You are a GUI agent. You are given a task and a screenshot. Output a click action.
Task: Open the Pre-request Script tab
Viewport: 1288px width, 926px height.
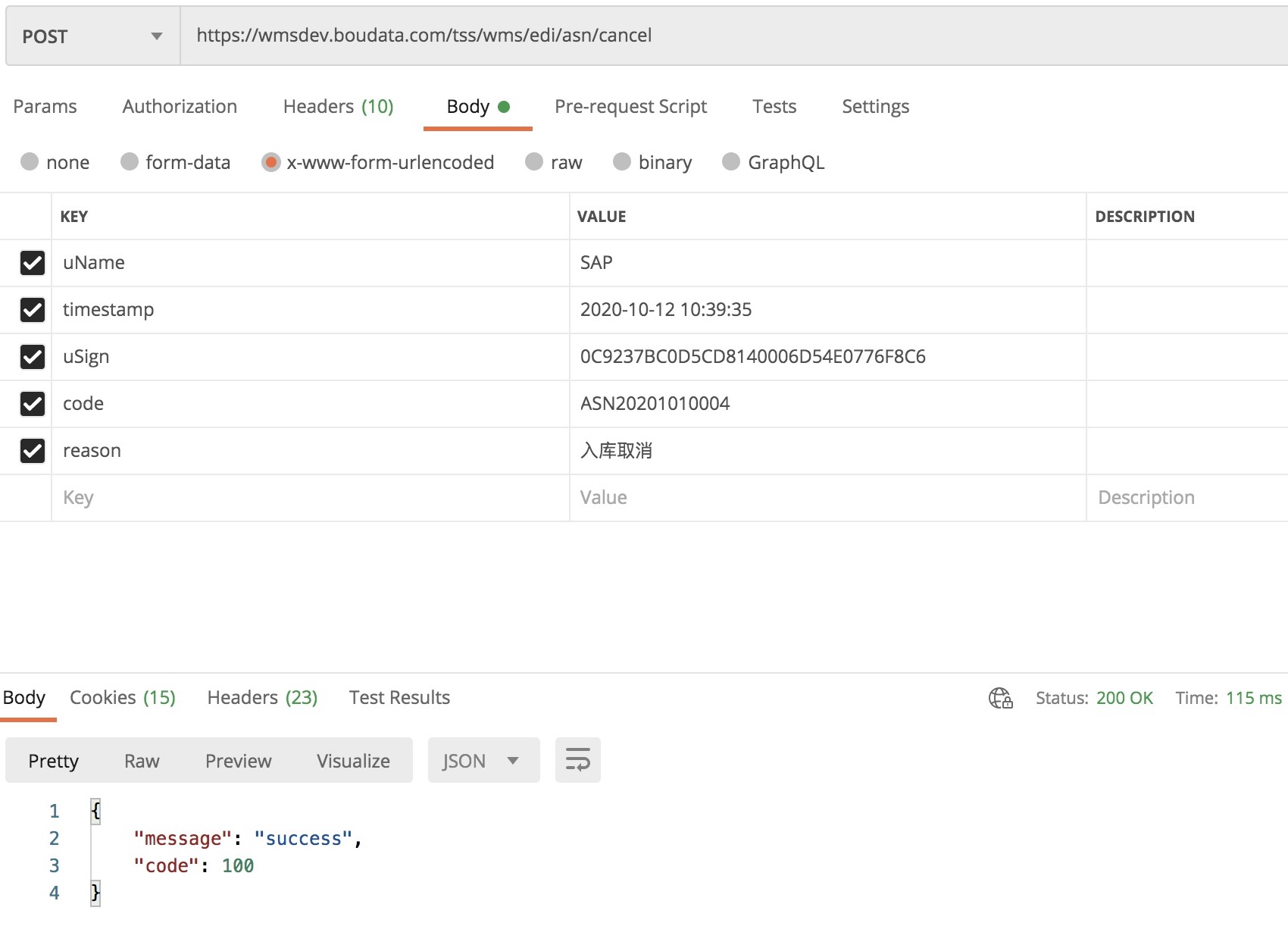click(x=630, y=107)
